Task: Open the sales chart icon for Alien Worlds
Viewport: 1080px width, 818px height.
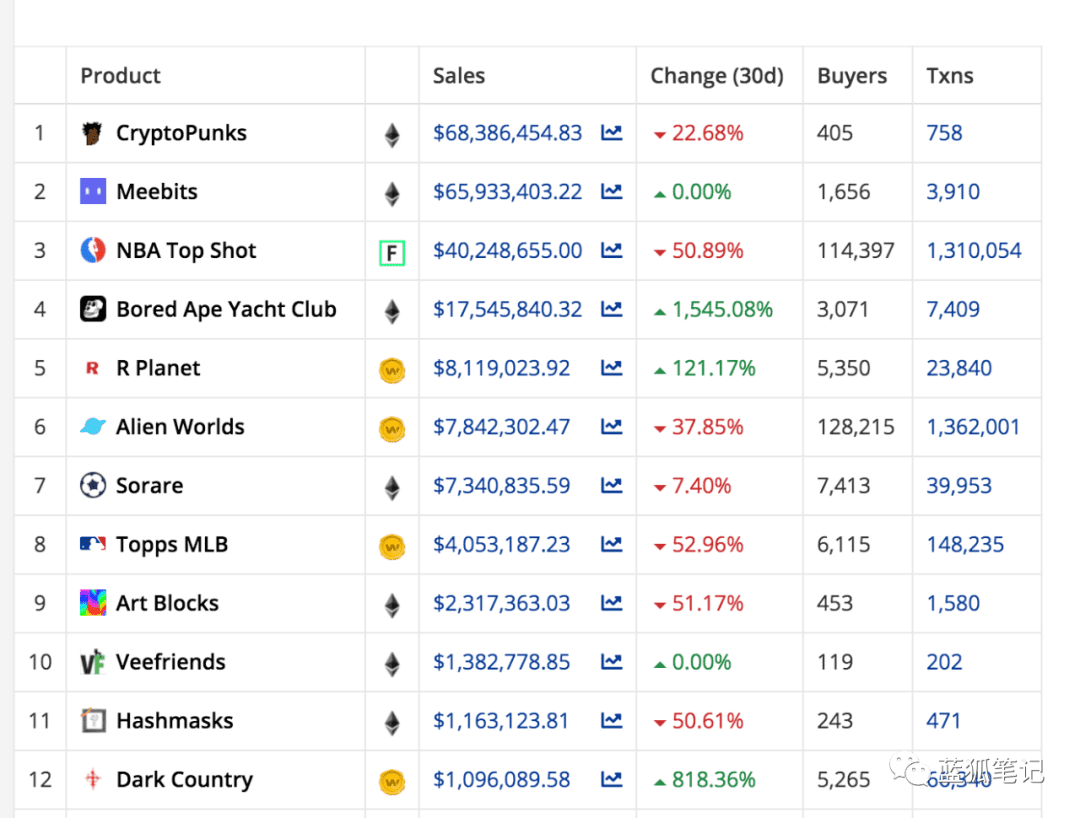Action: (x=611, y=426)
